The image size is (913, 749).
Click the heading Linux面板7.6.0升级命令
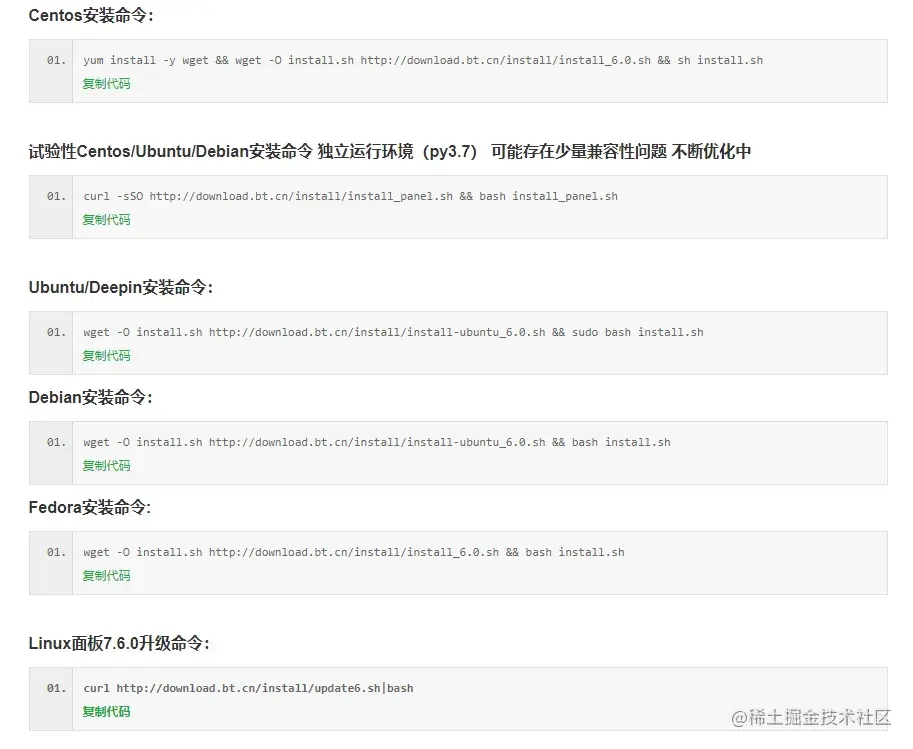[x=119, y=643]
